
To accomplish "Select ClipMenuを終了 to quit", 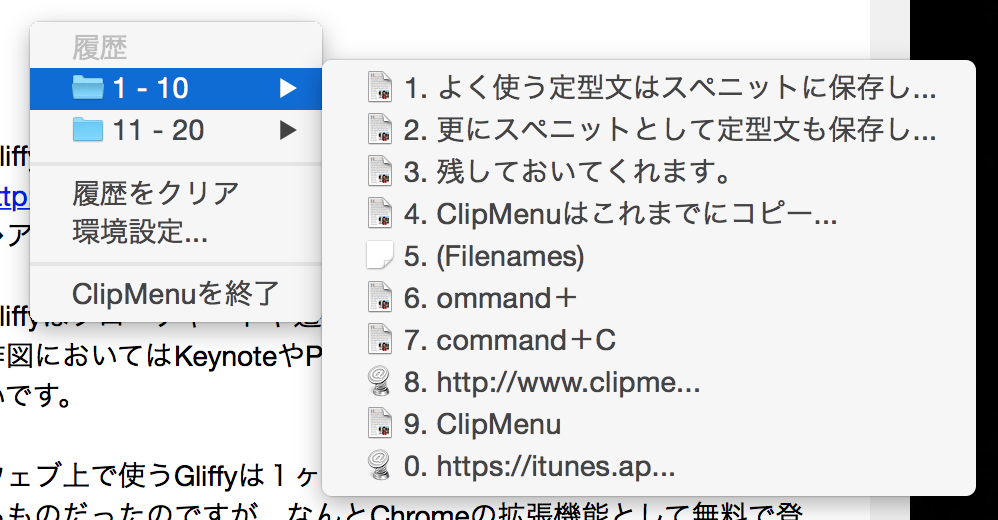I will [x=176, y=294].
